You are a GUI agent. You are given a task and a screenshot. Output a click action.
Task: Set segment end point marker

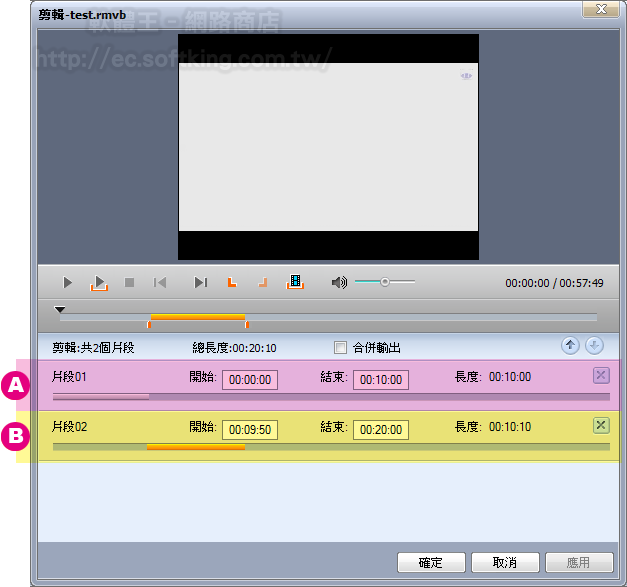[263, 283]
